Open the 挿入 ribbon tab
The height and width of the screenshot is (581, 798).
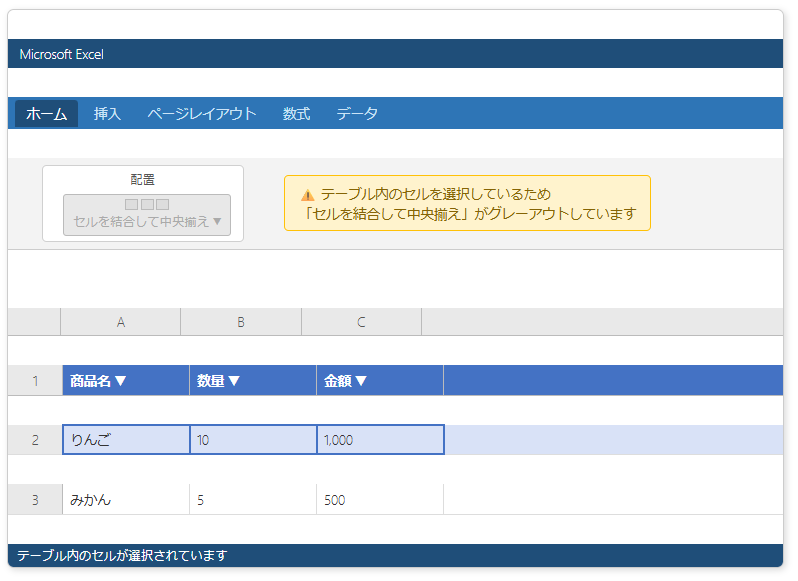coord(107,114)
